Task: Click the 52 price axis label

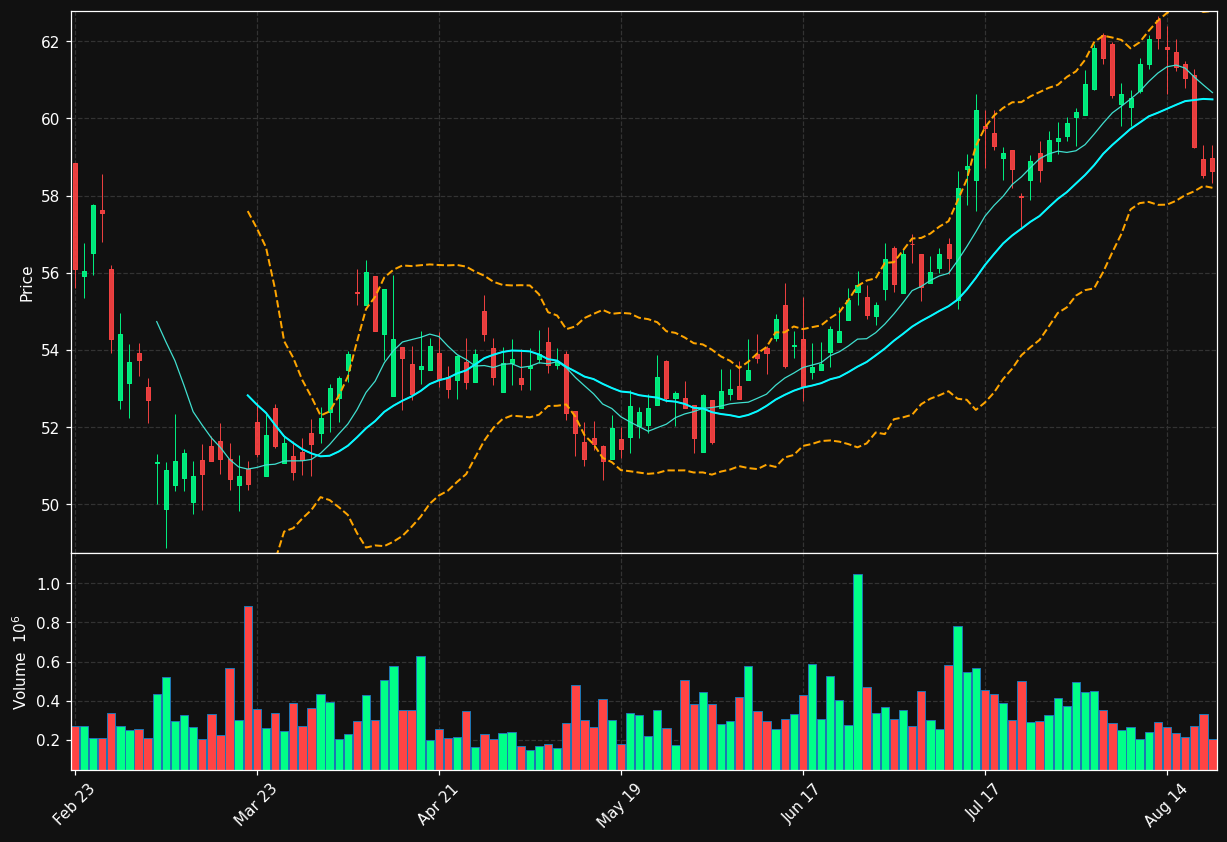Action: coord(51,428)
